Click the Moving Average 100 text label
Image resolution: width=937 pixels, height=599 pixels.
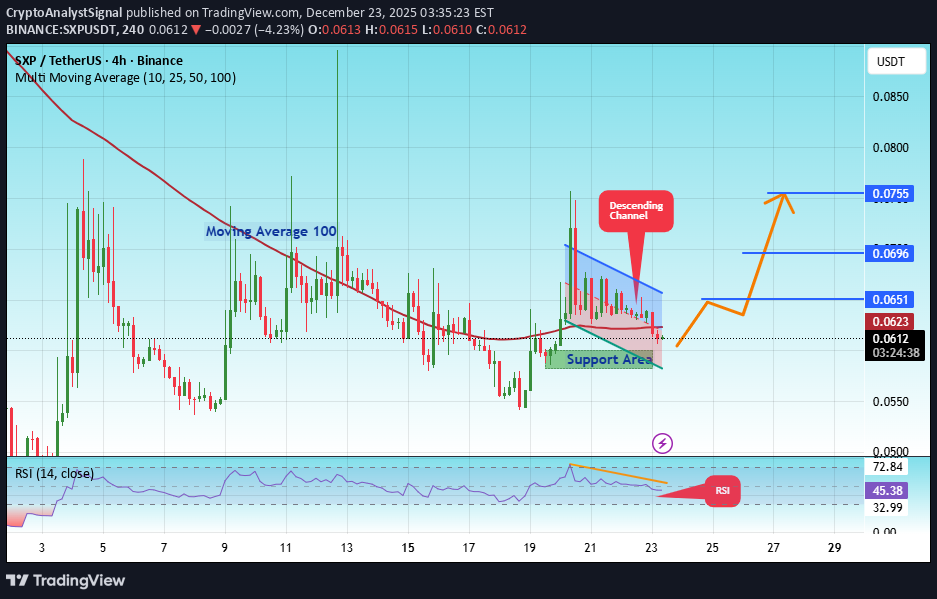pos(270,230)
